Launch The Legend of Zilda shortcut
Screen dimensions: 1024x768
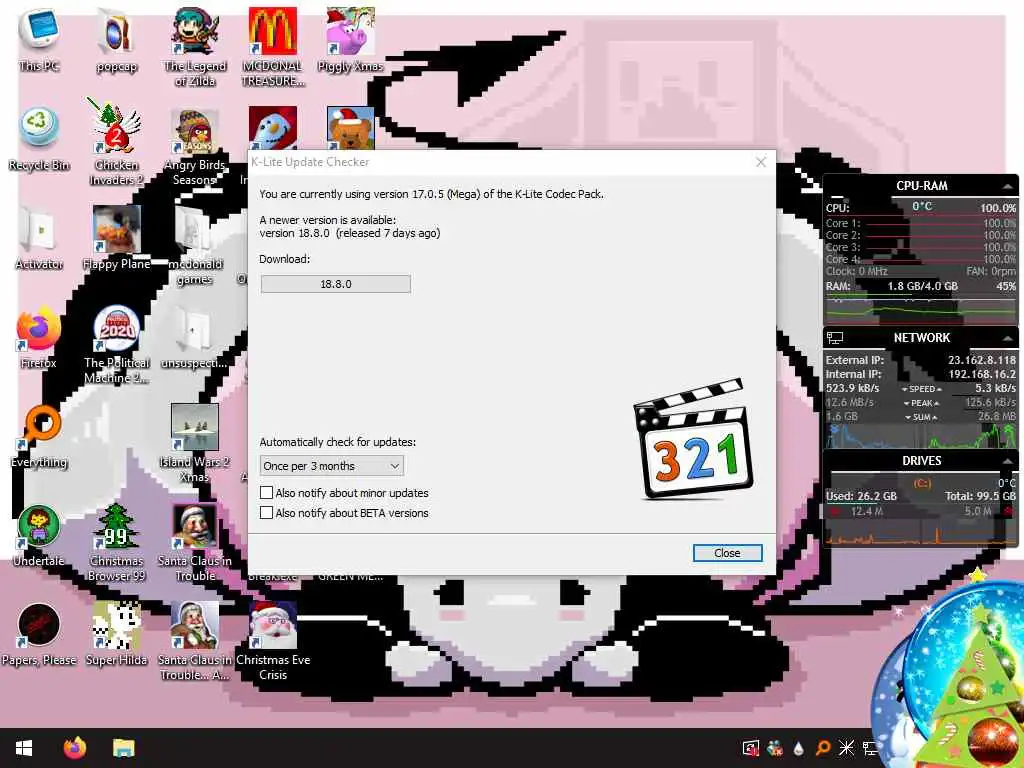click(x=195, y=47)
